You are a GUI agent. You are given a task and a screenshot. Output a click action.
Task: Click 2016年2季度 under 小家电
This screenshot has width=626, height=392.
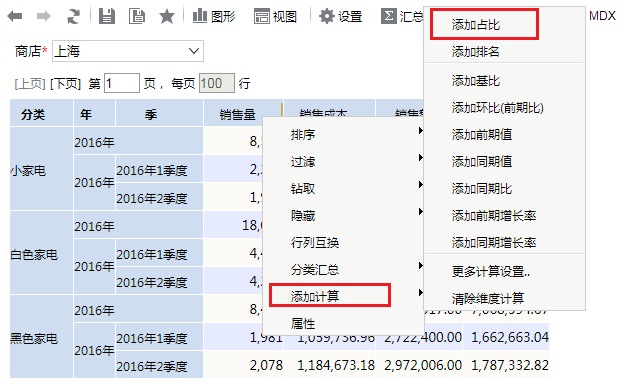click(159, 197)
